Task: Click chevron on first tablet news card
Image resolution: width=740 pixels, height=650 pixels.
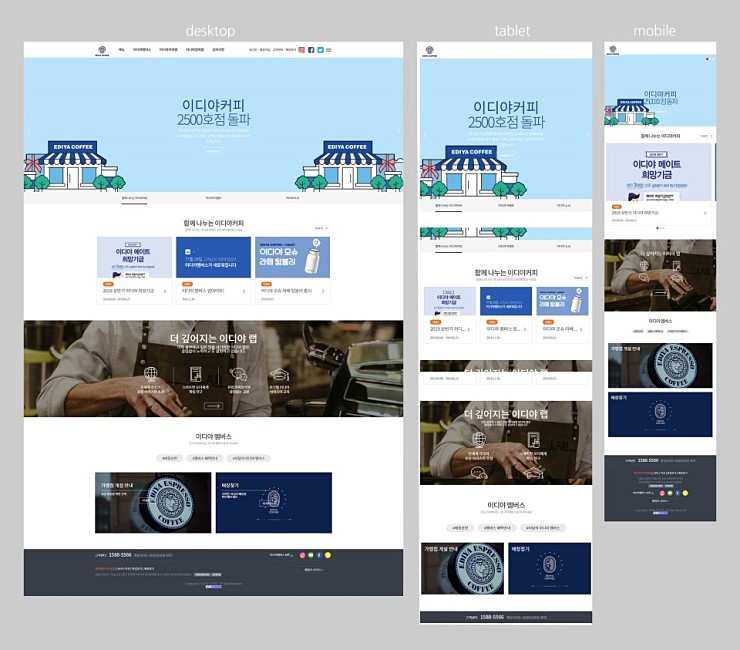Action: point(469,329)
